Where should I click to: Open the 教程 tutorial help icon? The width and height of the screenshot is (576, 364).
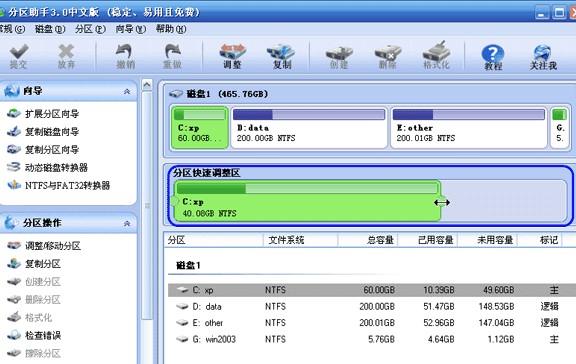pyautogui.click(x=493, y=57)
